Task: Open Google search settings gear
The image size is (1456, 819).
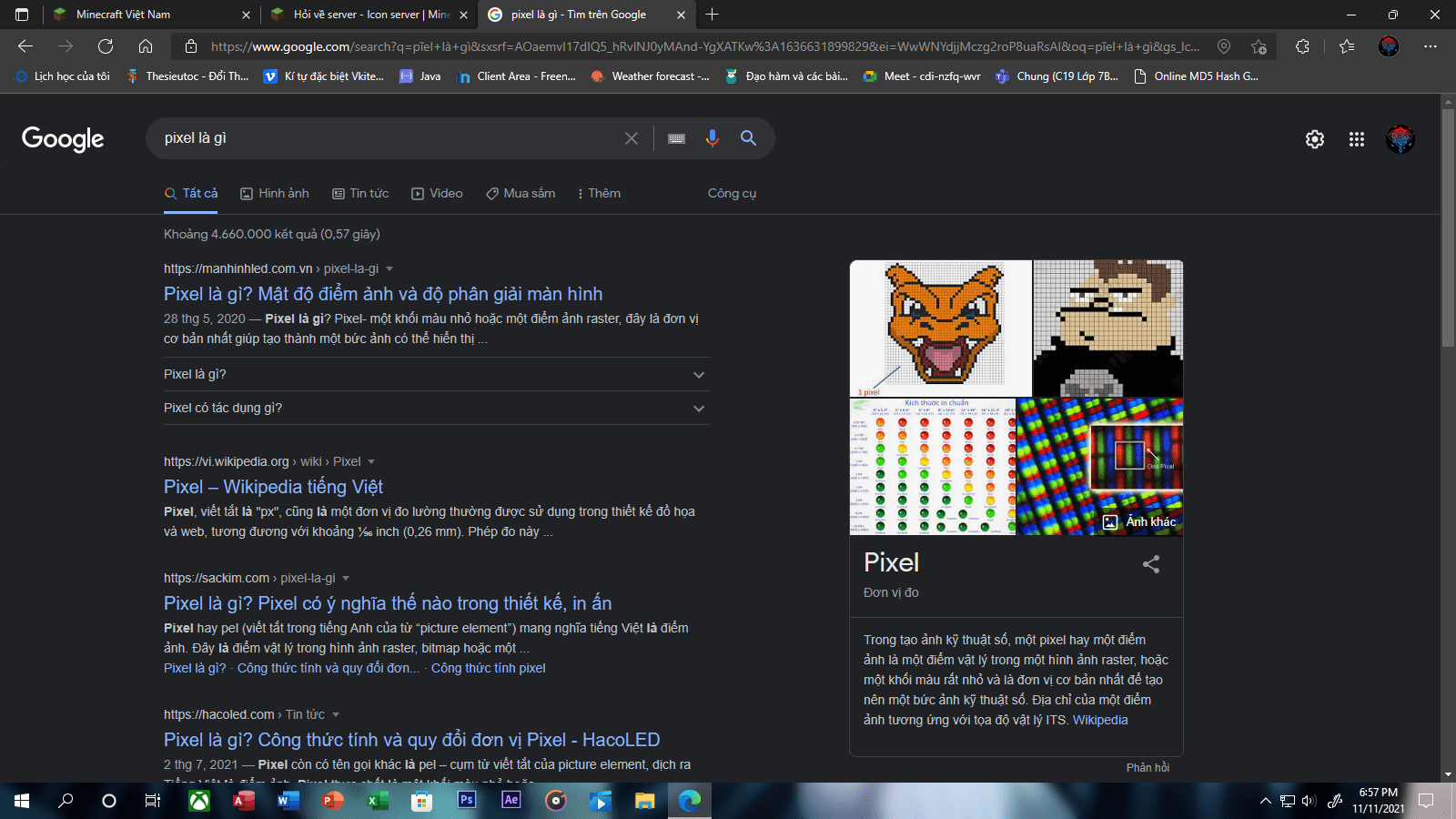Action: pyautogui.click(x=1315, y=139)
